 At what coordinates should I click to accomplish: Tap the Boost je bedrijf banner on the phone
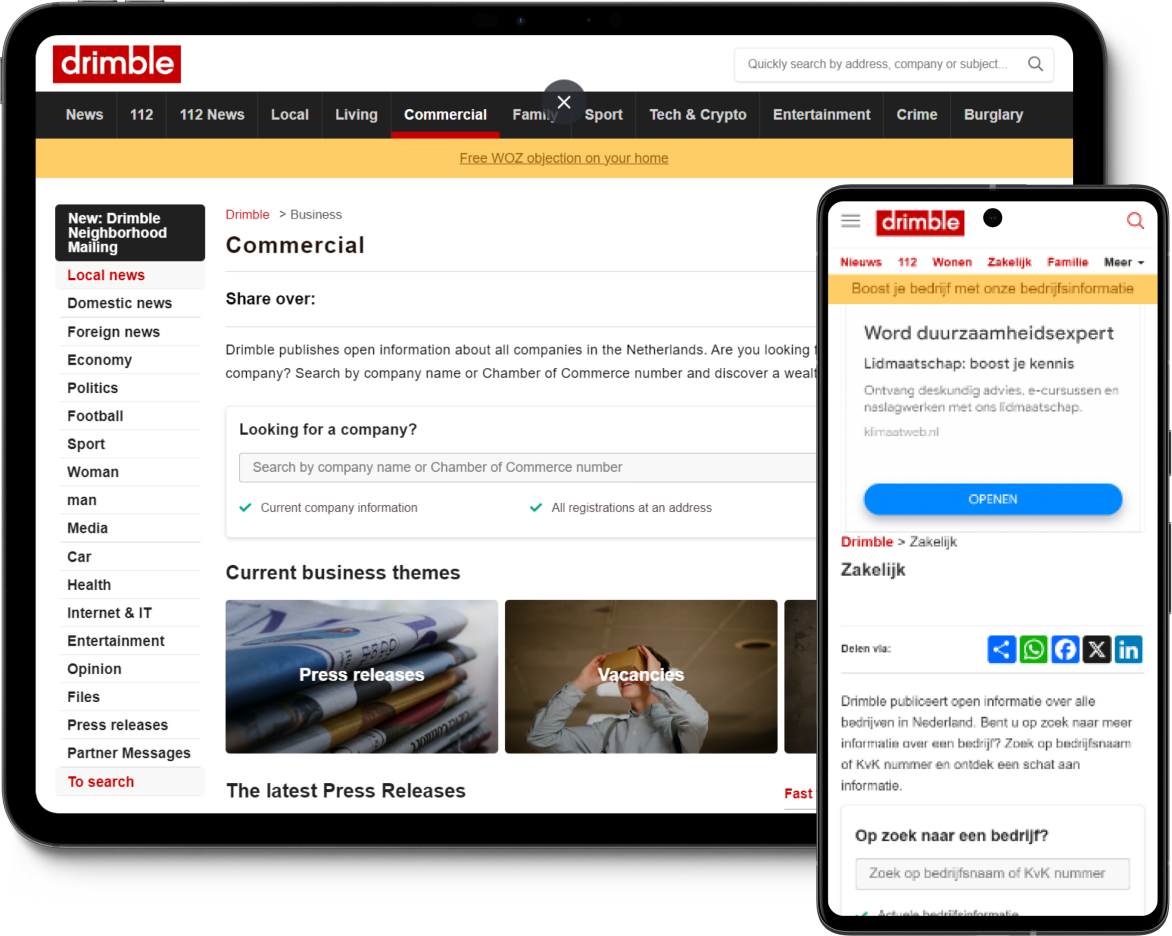(993, 289)
